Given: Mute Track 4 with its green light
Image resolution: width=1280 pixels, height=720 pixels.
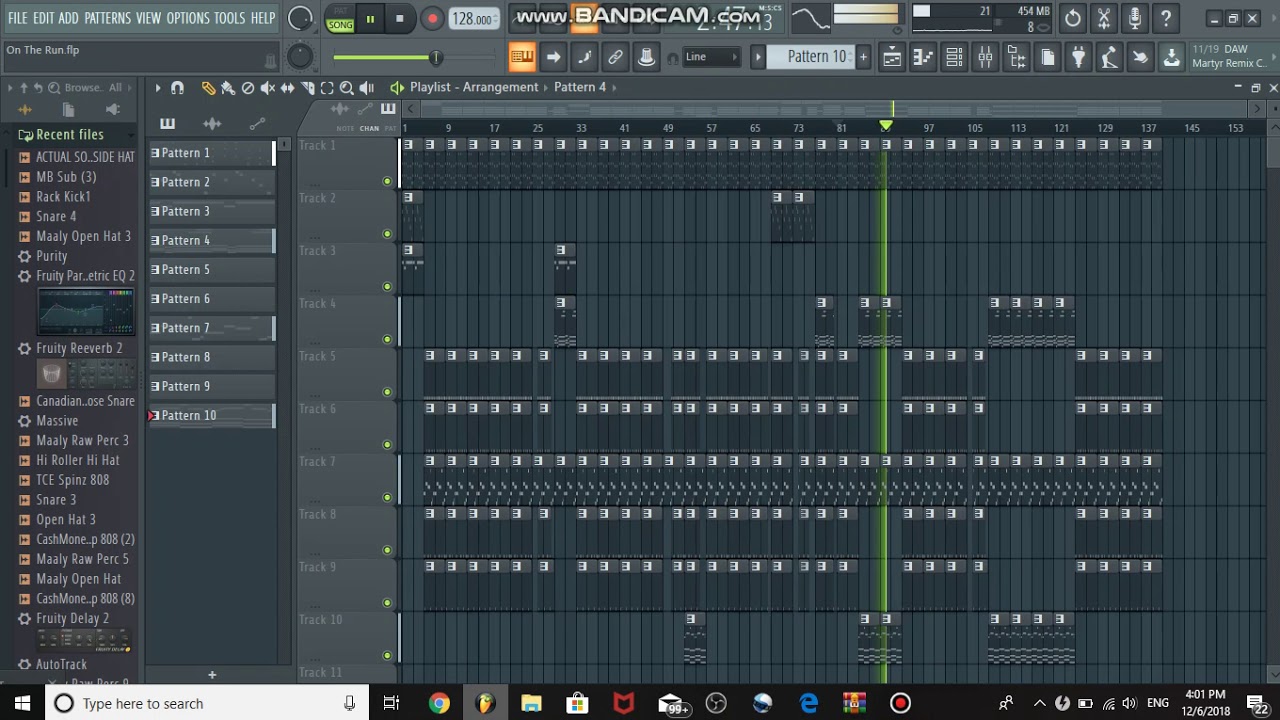Looking at the screenshot, I should [387, 339].
